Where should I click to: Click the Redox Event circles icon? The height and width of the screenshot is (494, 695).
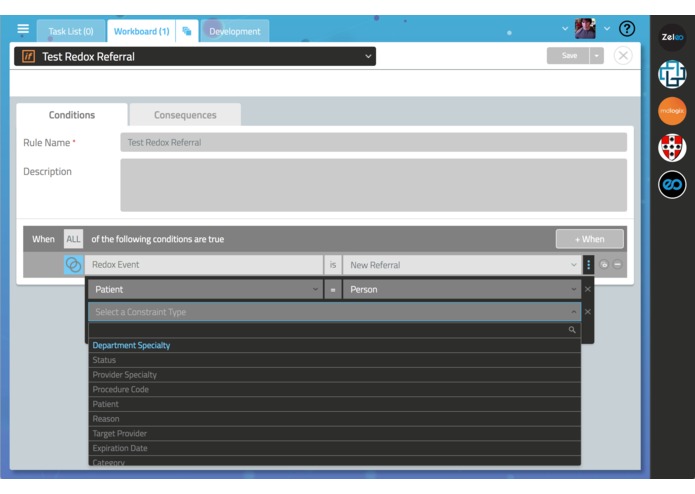[73, 265]
